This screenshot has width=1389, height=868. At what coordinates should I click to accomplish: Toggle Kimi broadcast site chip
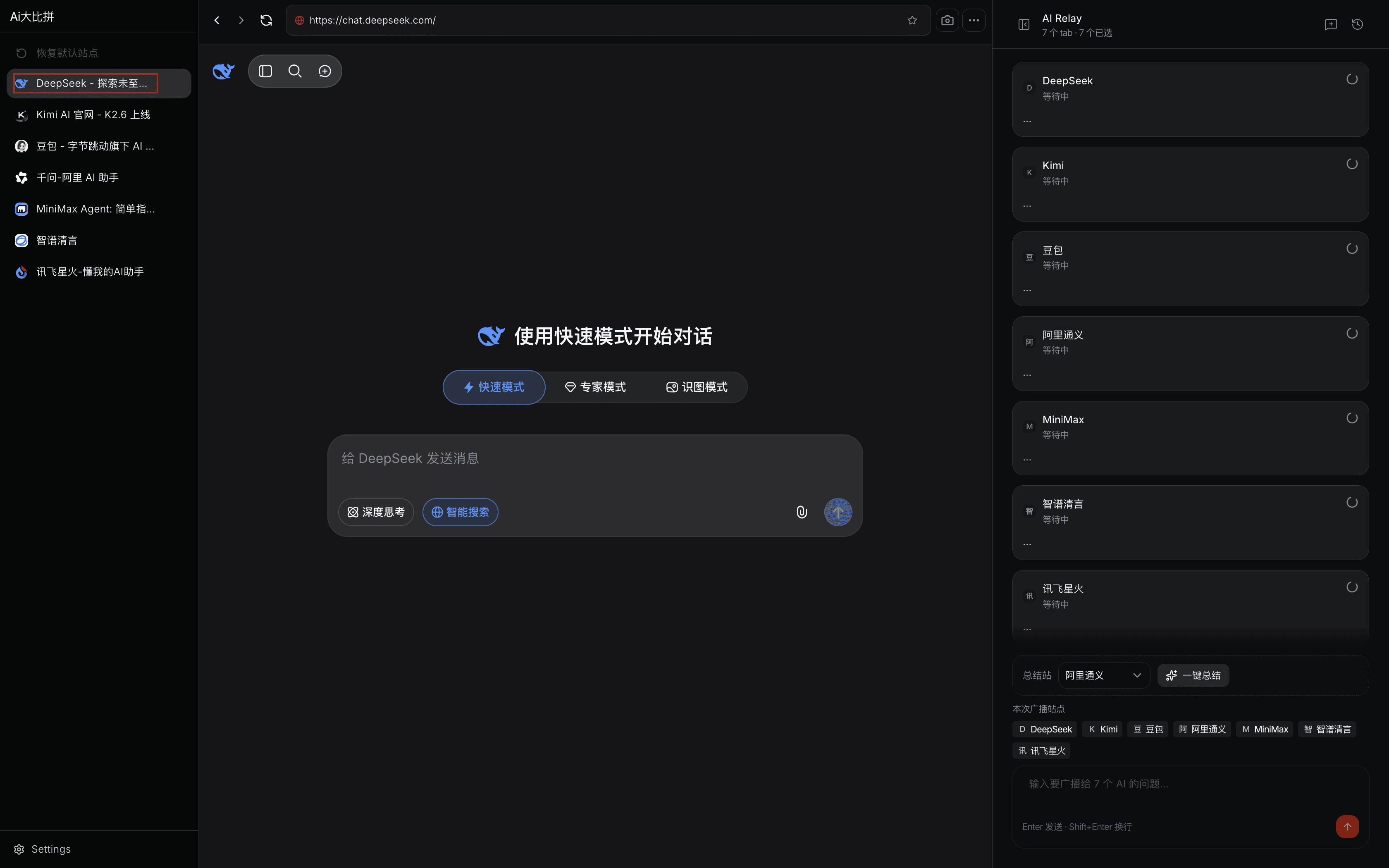tap(1103, 729)
